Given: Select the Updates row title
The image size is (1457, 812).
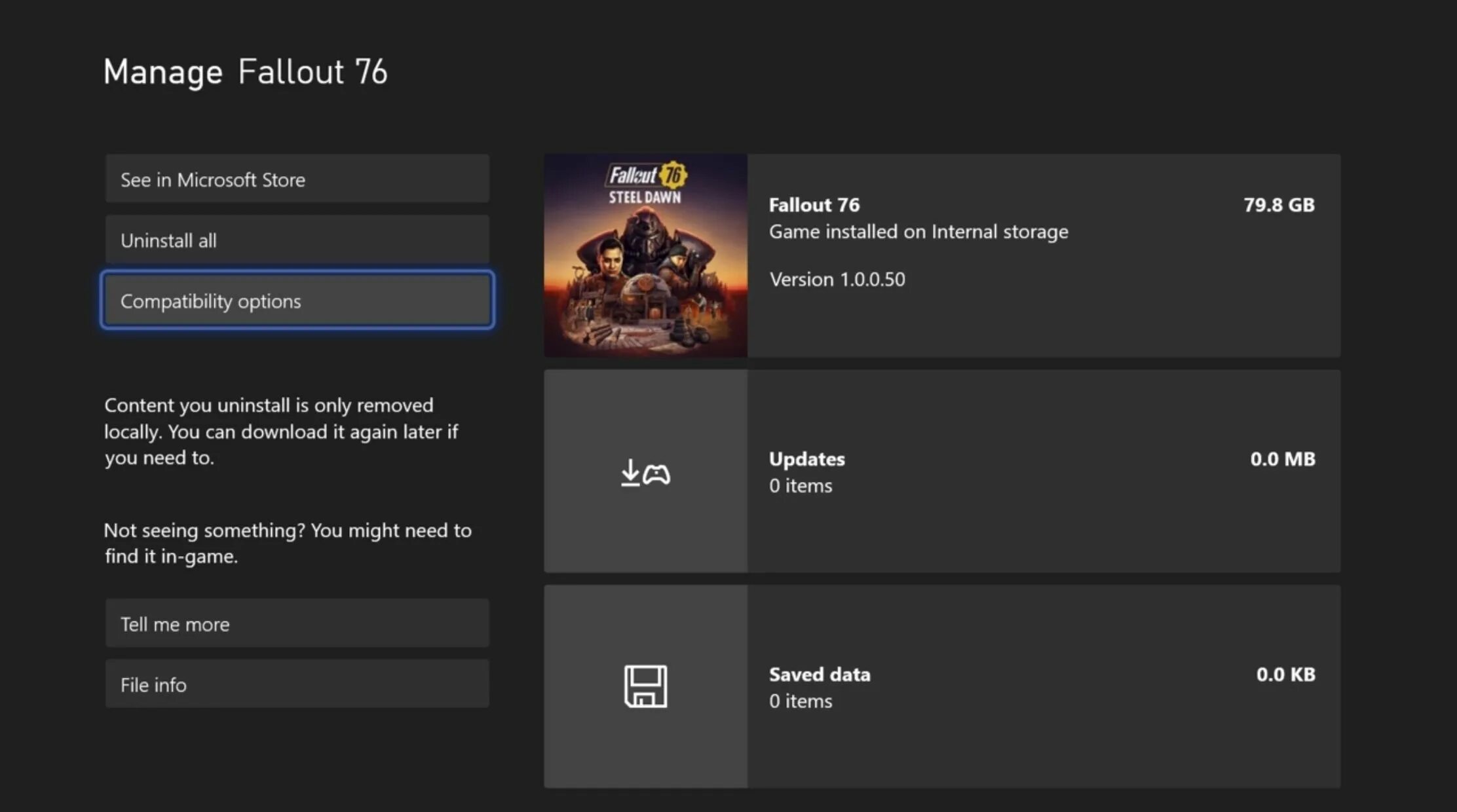Looking at the screenshot, I should point(806,459).
